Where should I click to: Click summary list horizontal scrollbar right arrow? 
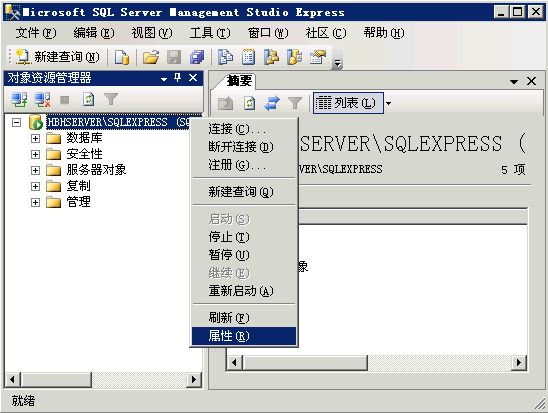click(x=519, y=363)
